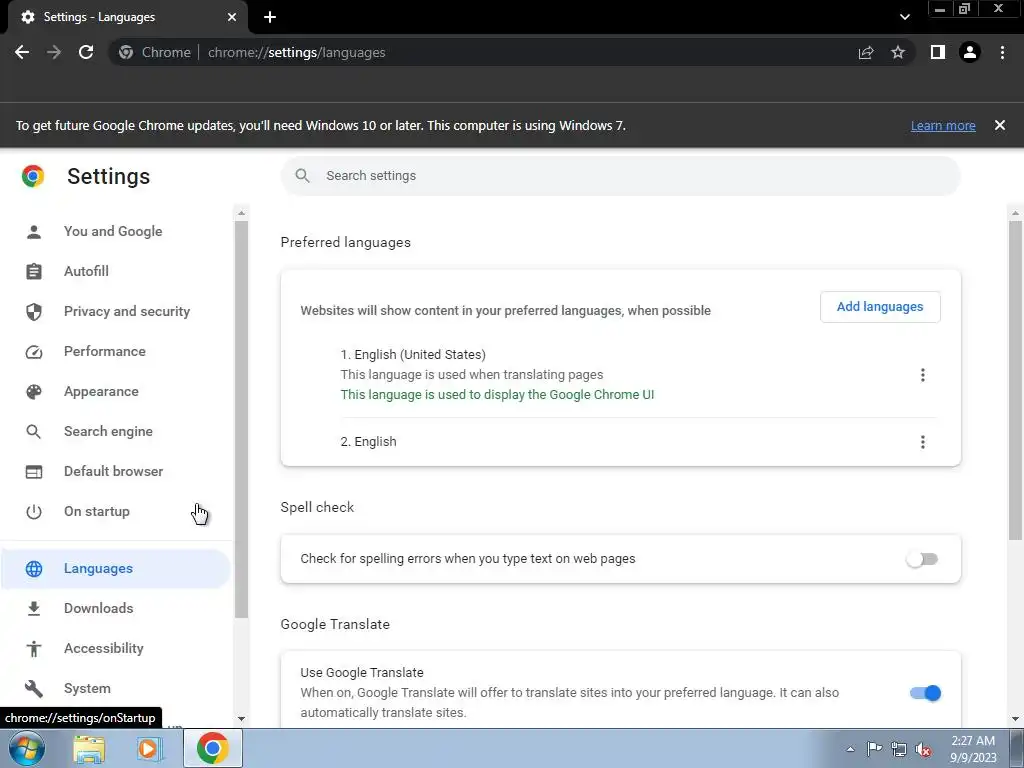Open the side panel icon

(938, 52)
